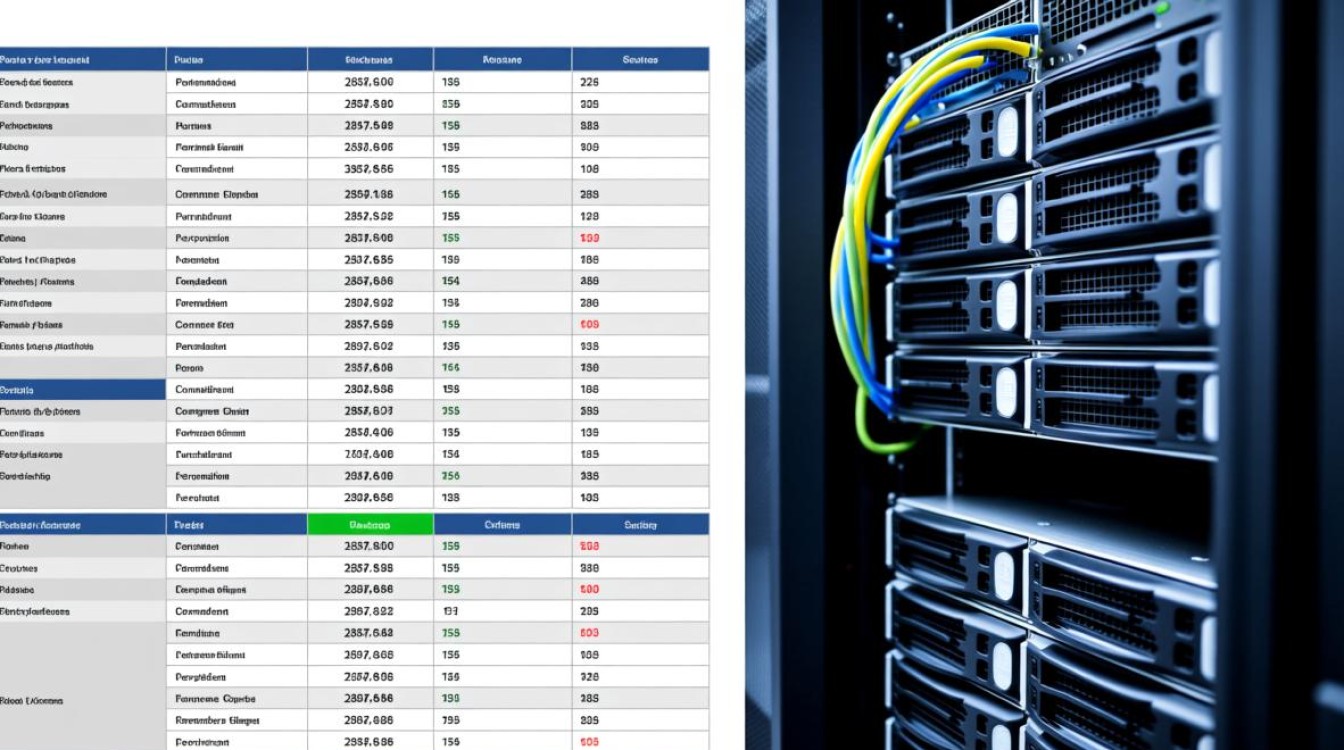This screenshot has height=750, width=1344.
Task: Click the green highlighted column header
Action: coord(370,525)
